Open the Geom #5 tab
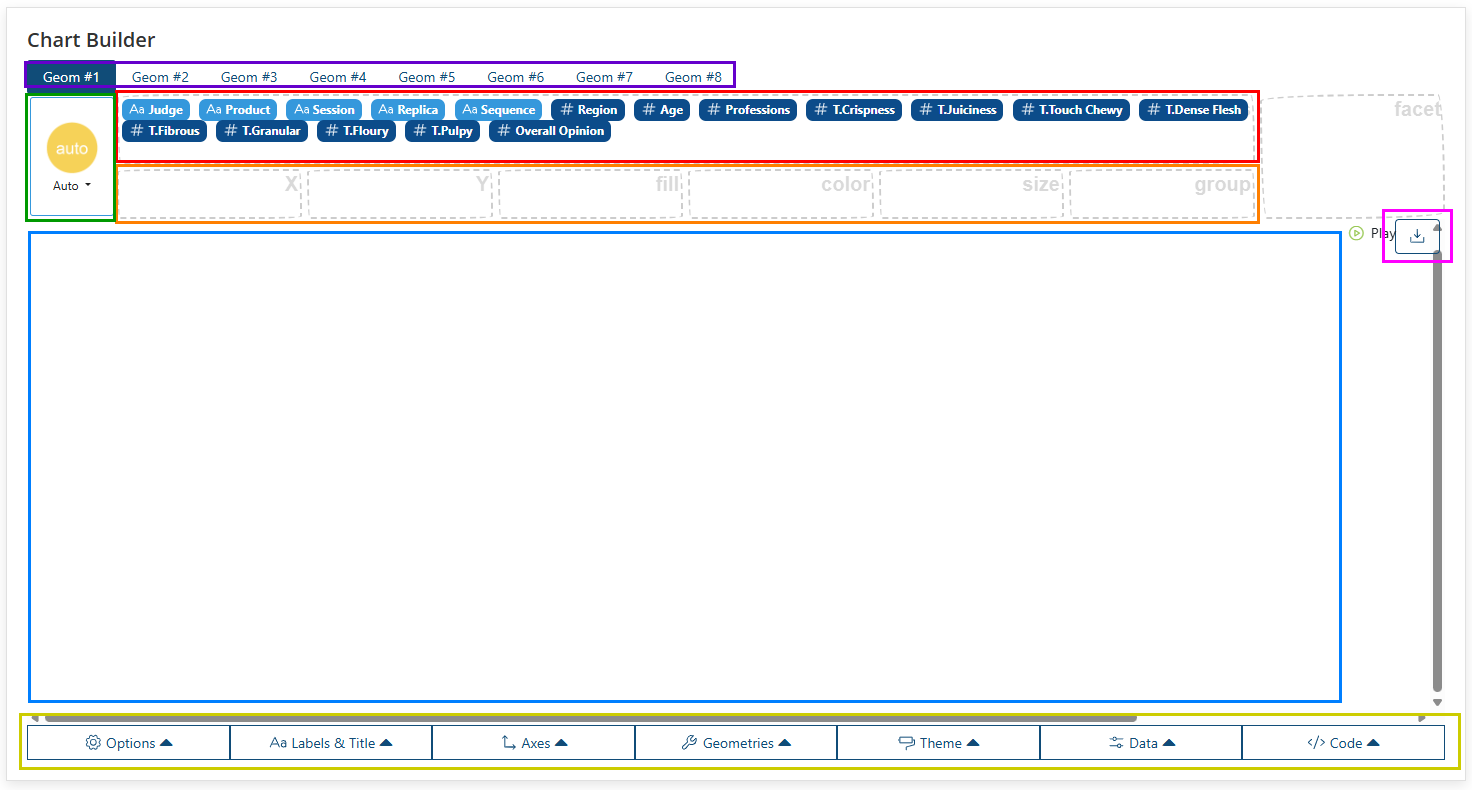Image resolution: width=1472 pixels, height=790 pixels. (x=427, y=77)
